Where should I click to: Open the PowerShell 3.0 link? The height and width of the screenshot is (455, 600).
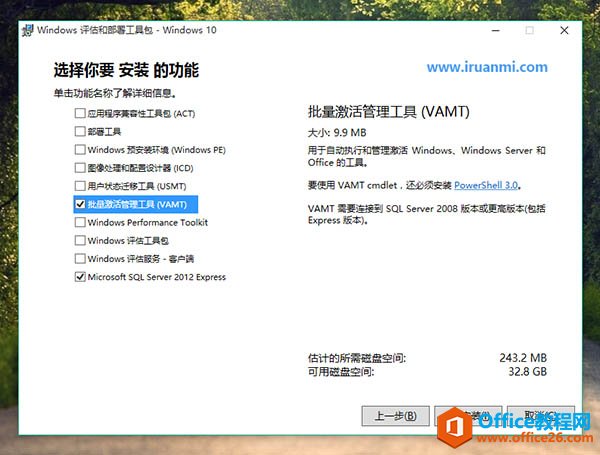point(486,185)
